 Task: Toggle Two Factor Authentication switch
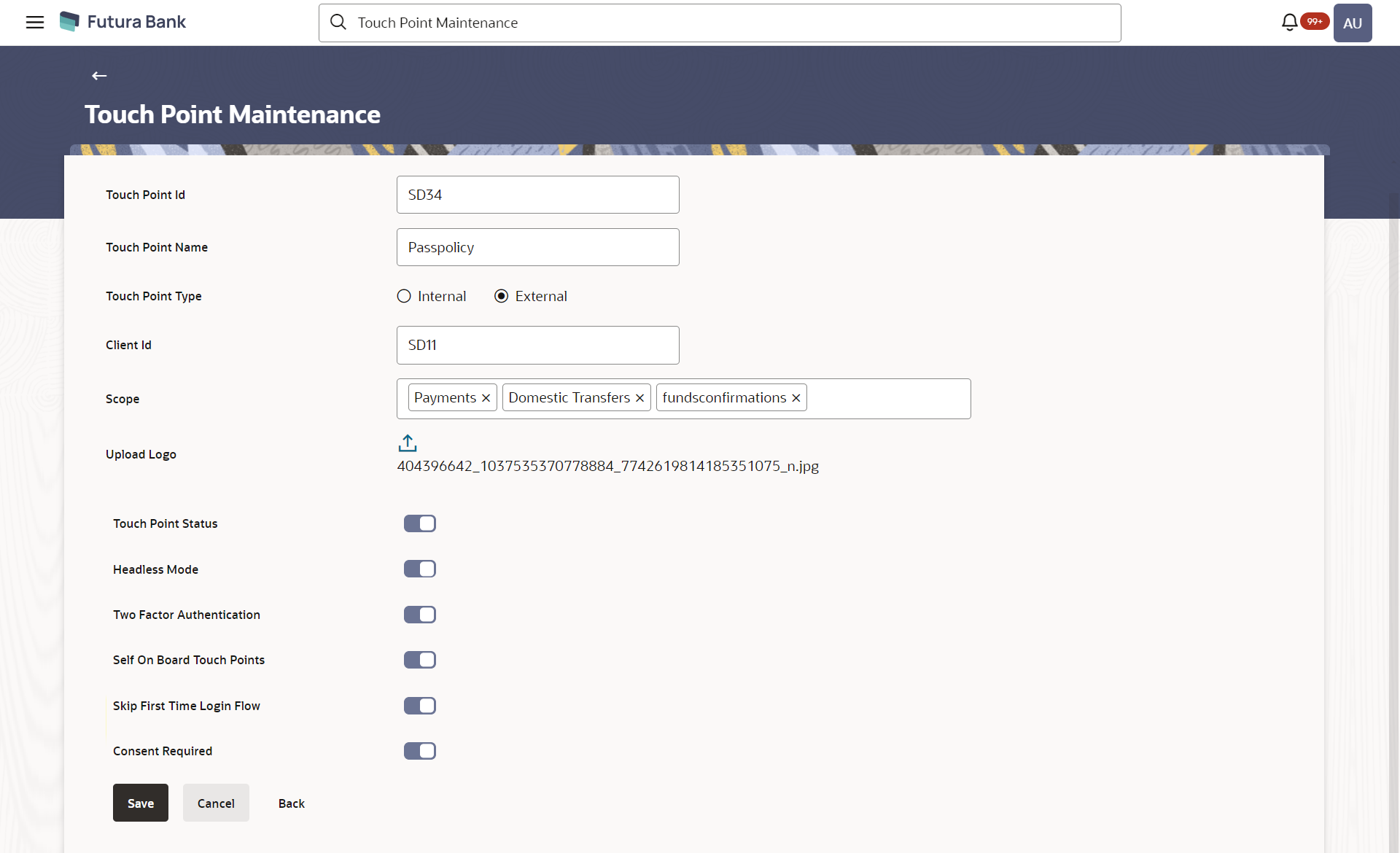point(420,615)
